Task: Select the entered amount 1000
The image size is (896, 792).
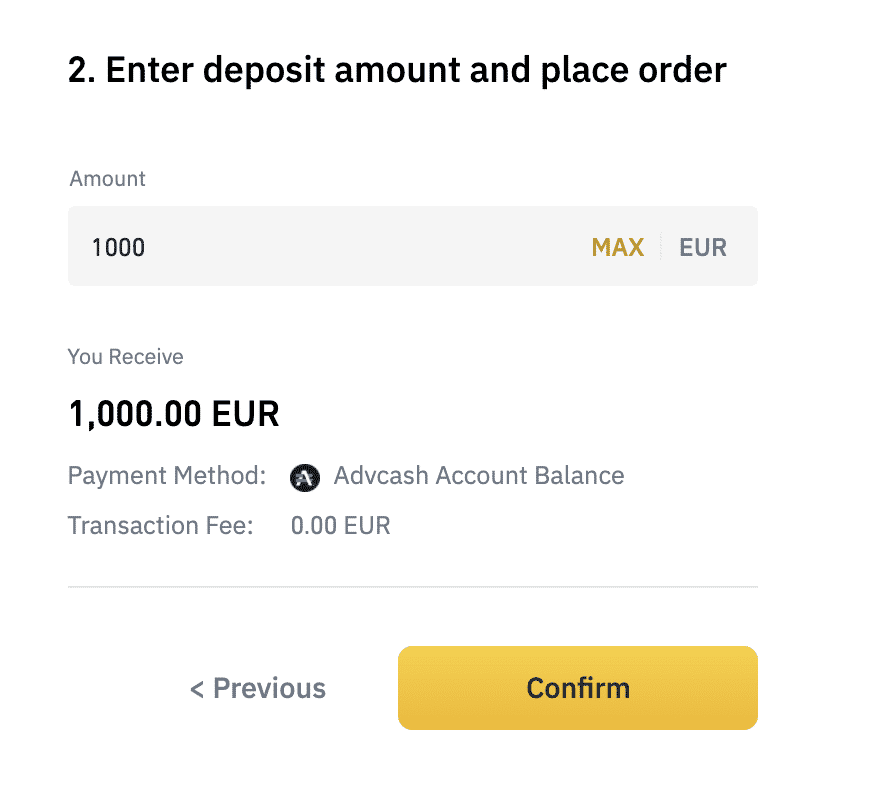Action: (117, 246)
